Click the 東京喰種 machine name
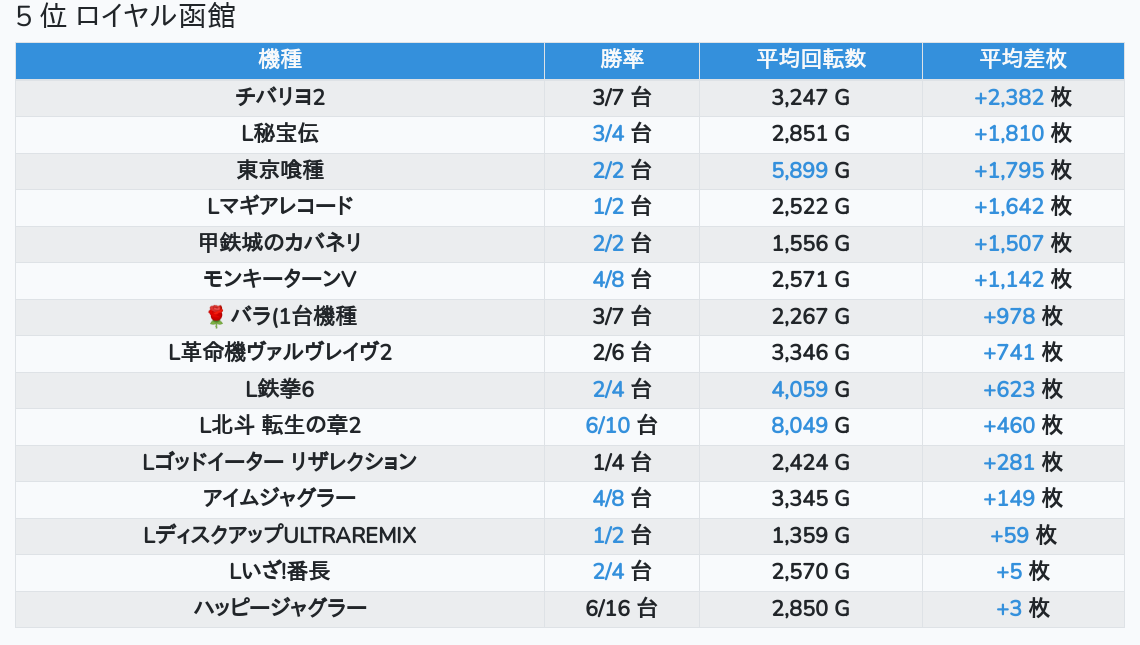This screenshot has height=645, width=1140. (x=280, y=171)
